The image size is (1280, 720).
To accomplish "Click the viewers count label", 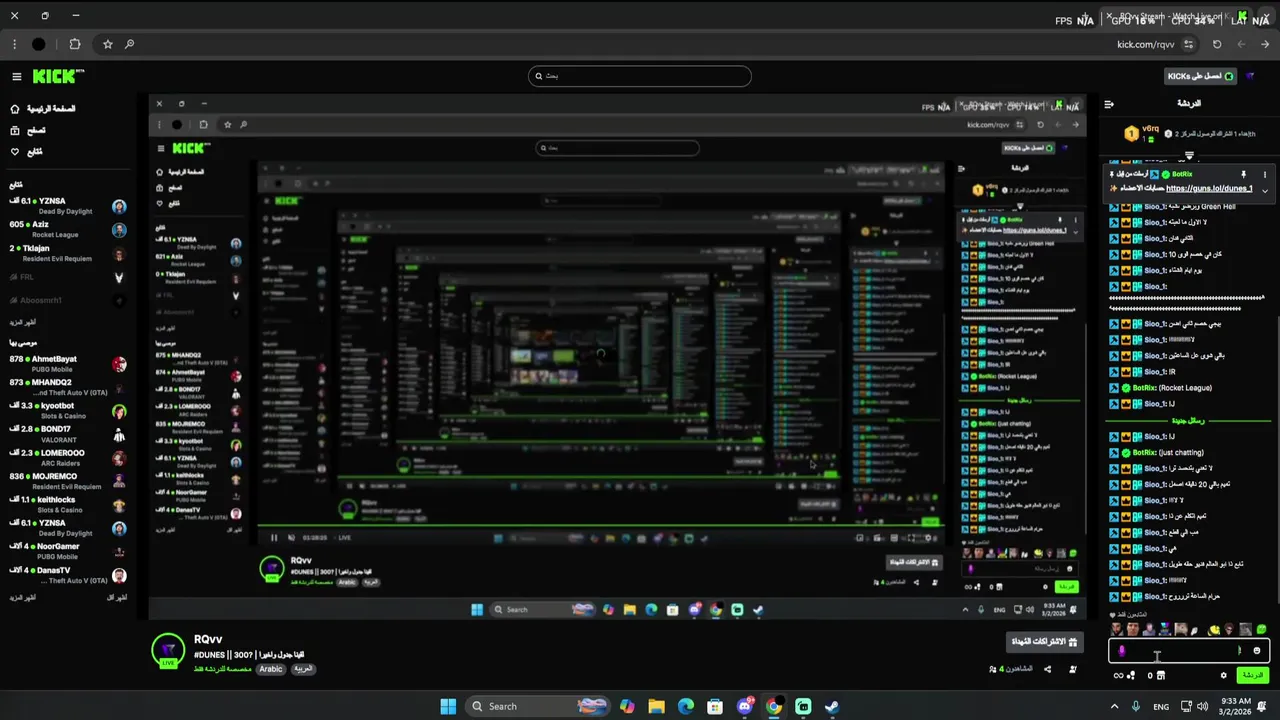I will (x=1011, y=669).
